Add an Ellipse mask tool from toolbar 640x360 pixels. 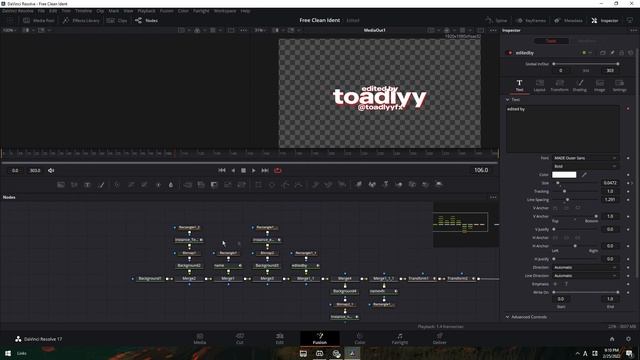click(x=272, y=185)
